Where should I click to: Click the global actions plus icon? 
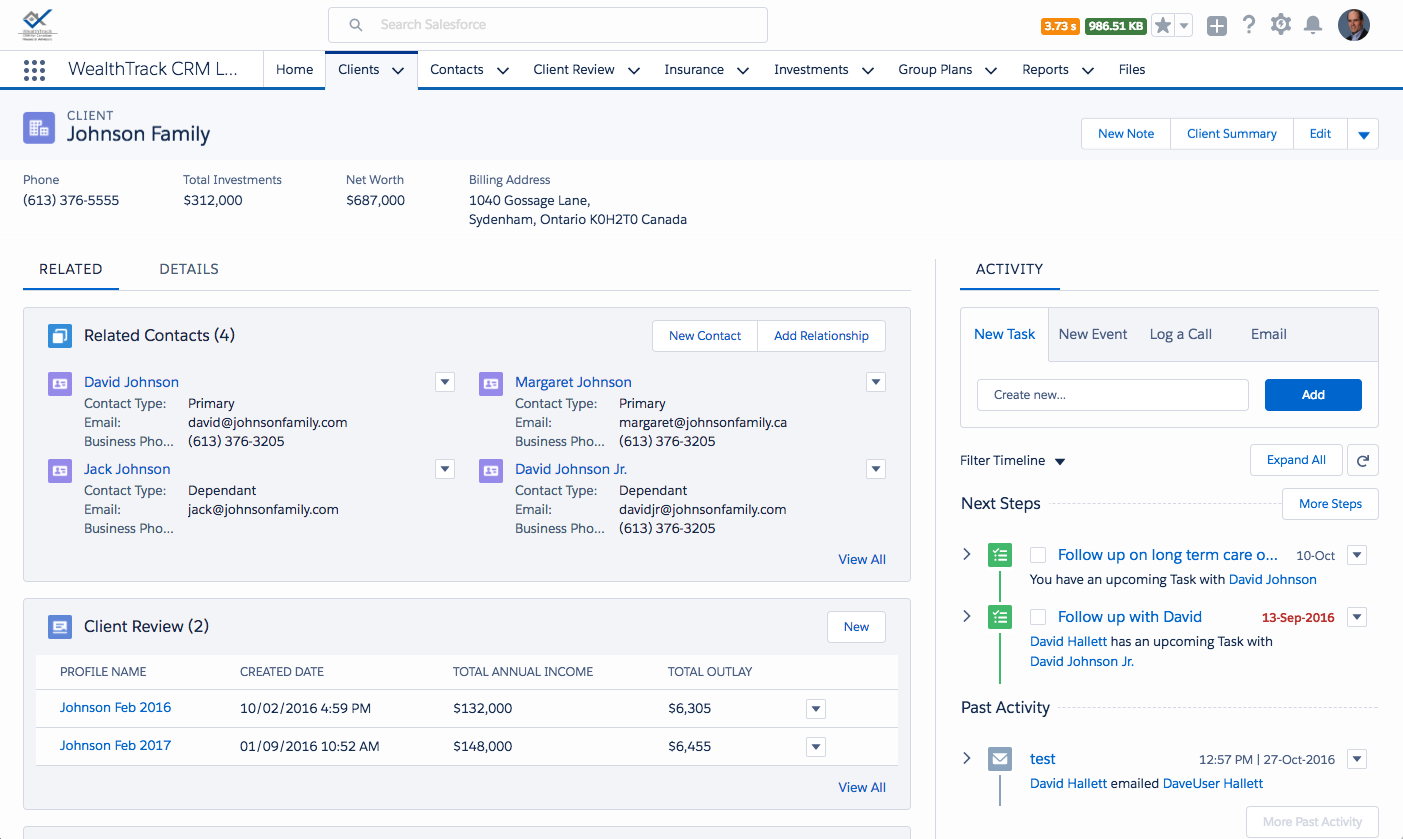pyautogui.click(x=1216, y=26)
